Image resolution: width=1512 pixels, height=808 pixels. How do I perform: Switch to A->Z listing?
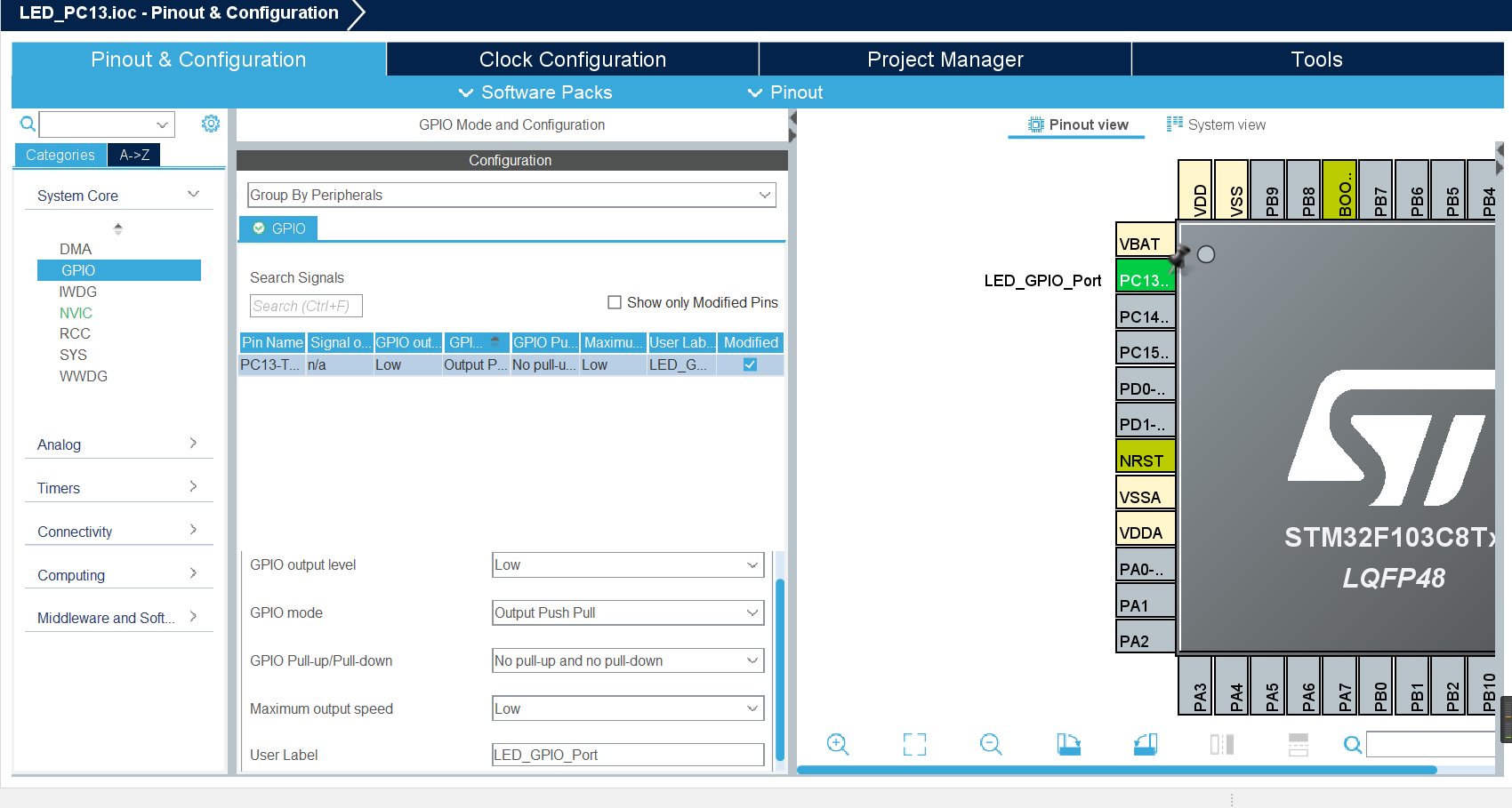click(134, 155)
